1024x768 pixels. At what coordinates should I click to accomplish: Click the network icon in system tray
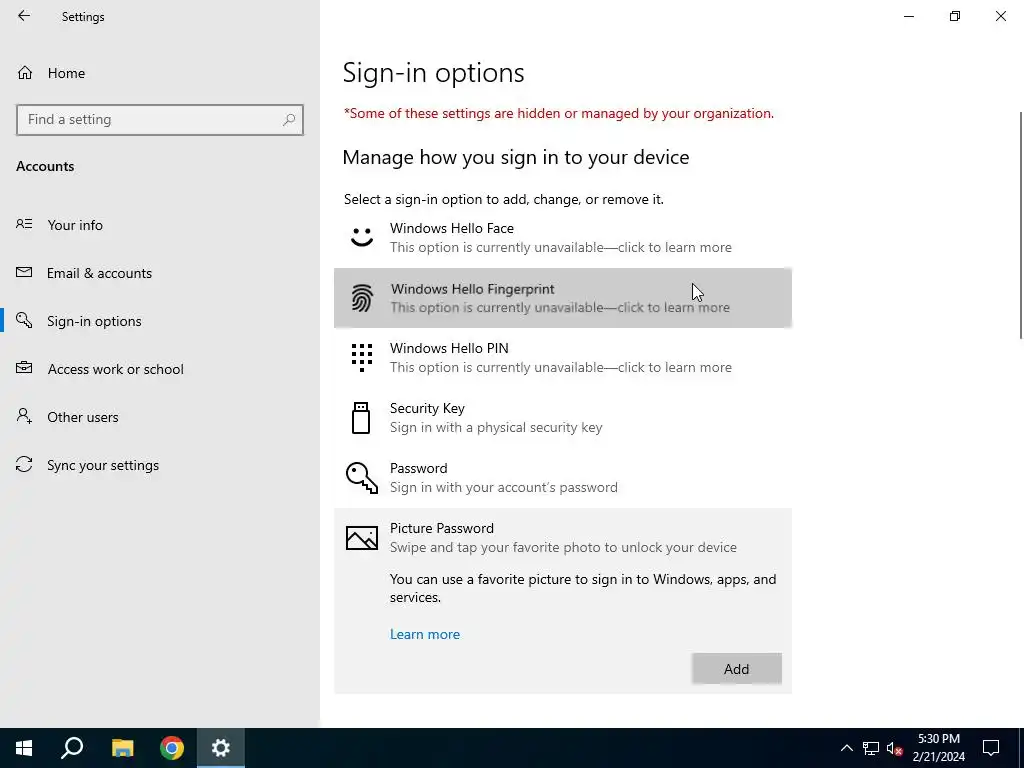[871, 748]
